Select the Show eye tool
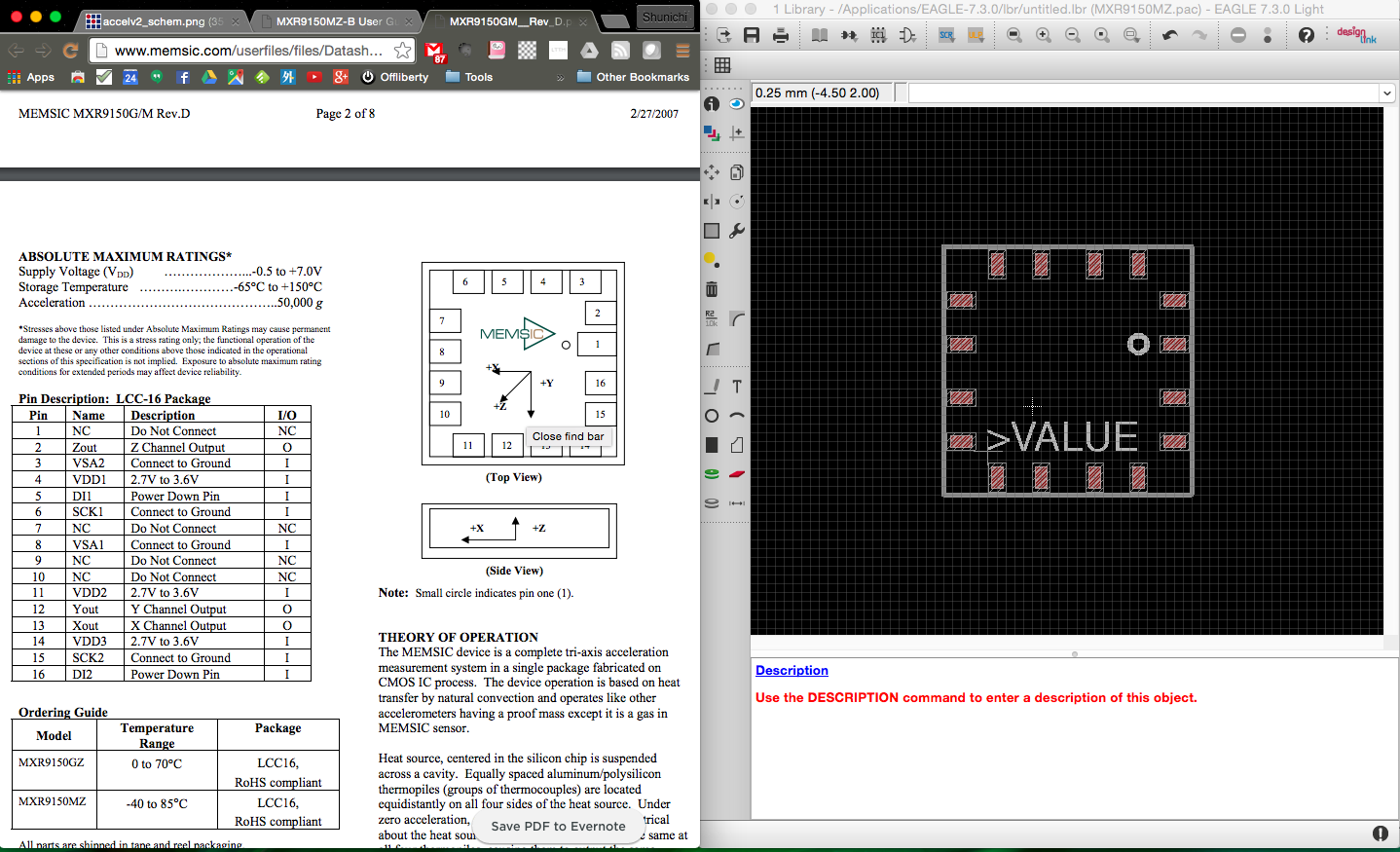 [737, 104]
